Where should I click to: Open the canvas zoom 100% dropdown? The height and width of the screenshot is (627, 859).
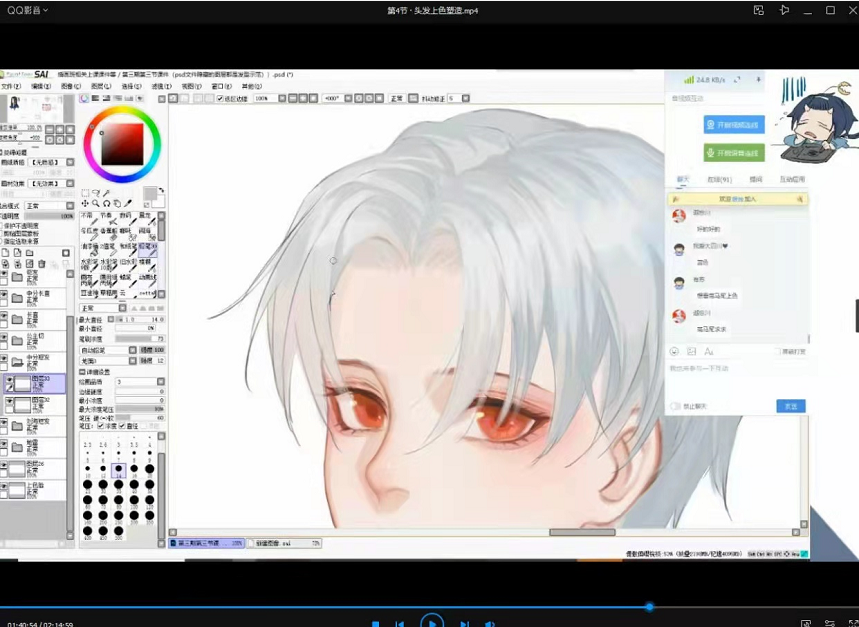point(282,99)
